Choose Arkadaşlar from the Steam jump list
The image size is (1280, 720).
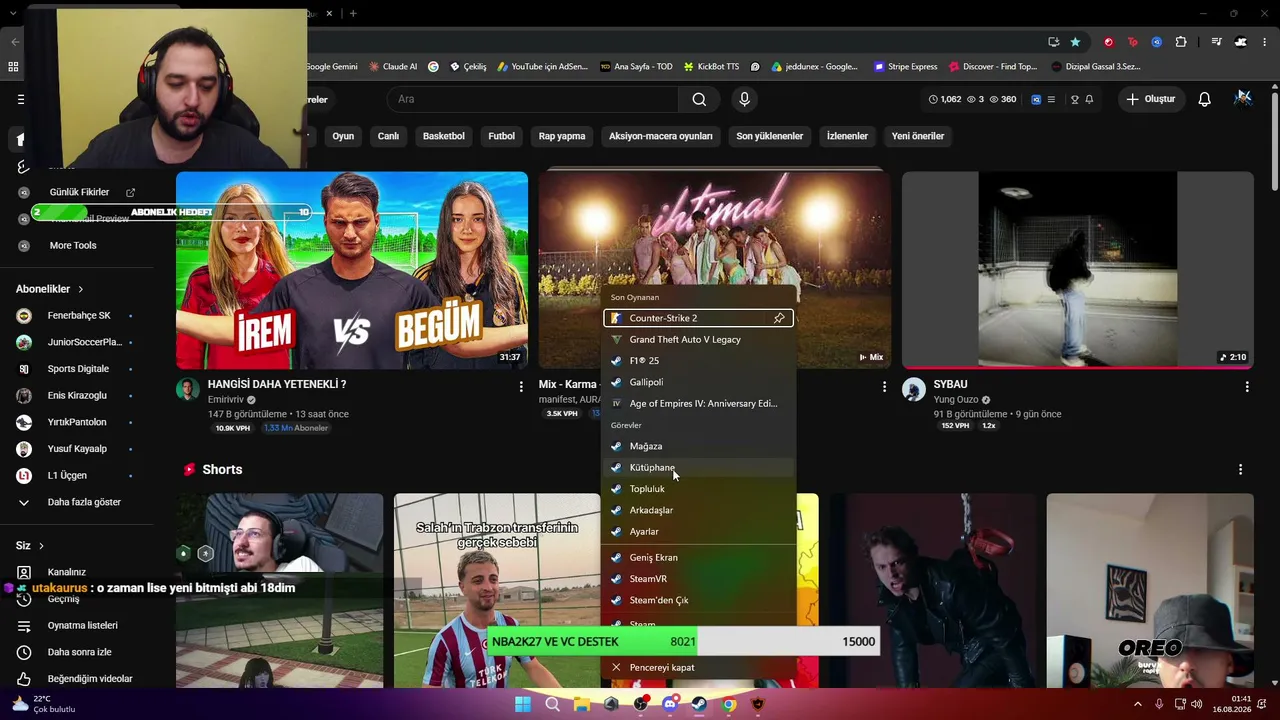tap(698, 510)
